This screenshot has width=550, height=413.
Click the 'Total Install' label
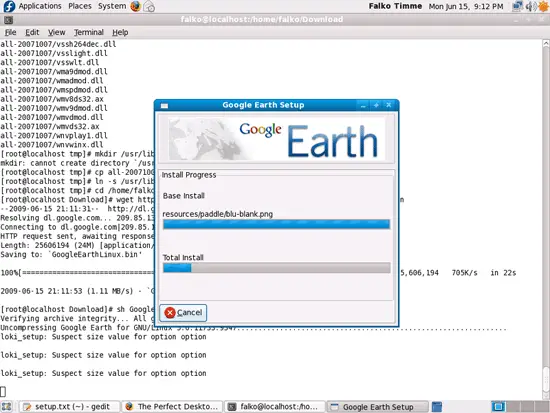[183, 258]
